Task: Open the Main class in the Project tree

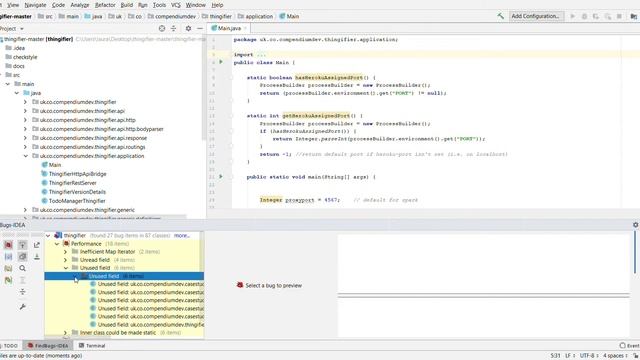Action: [55, 165]
